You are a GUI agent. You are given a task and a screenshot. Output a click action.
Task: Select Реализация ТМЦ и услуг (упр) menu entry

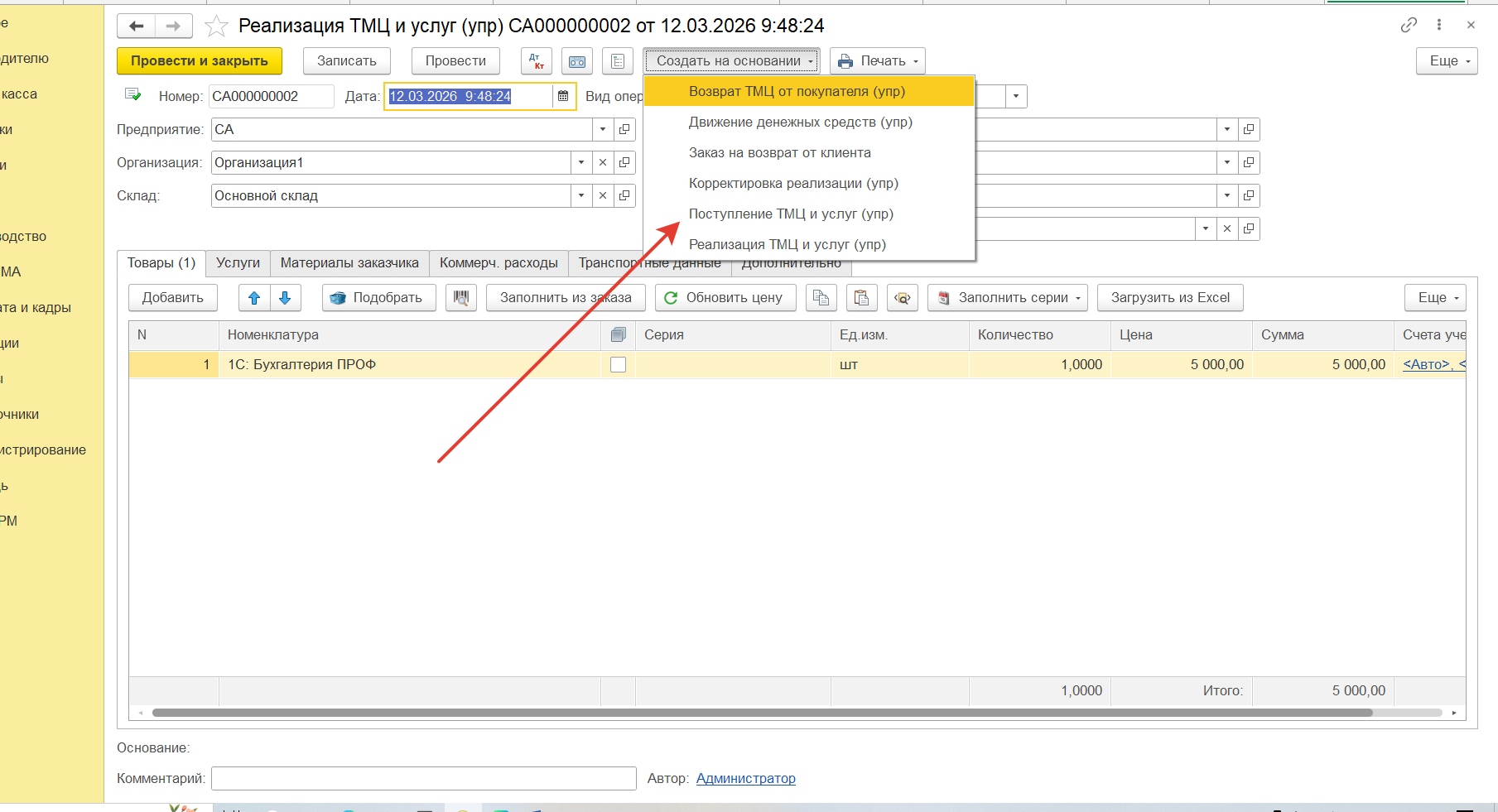[809, 244]
